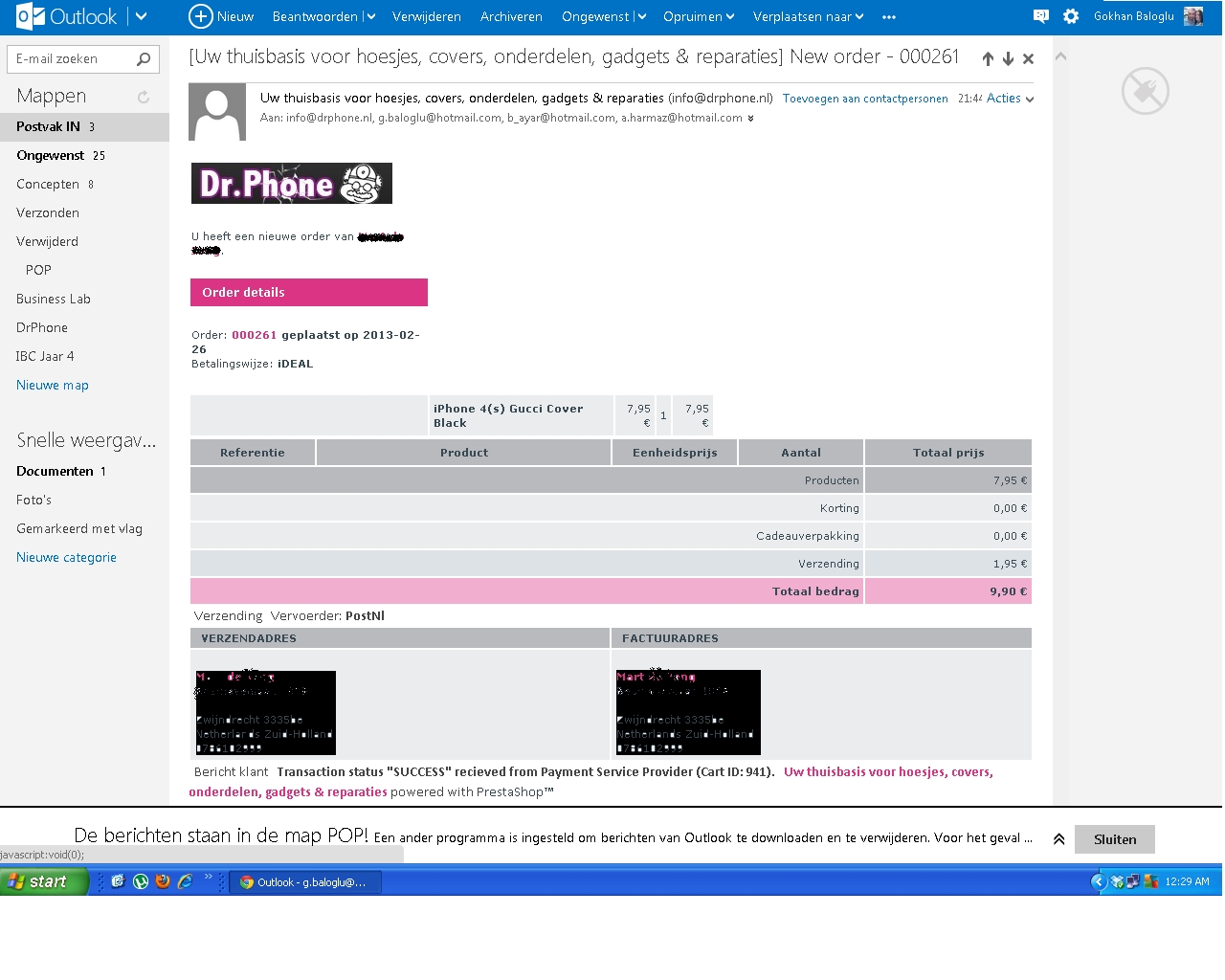Open the Postvak IN folder

[84, 126]
